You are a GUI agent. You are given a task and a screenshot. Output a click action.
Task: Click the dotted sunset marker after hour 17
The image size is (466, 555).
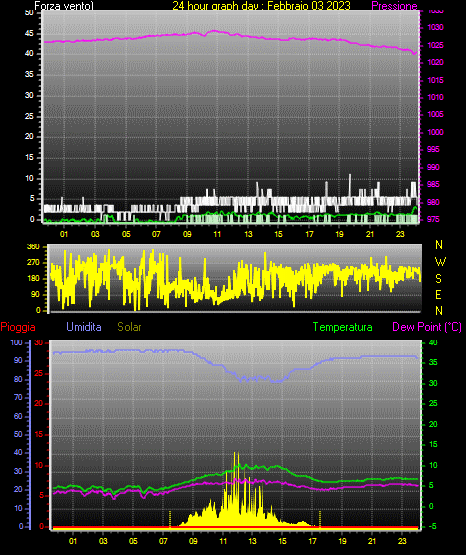coord(320,518)
